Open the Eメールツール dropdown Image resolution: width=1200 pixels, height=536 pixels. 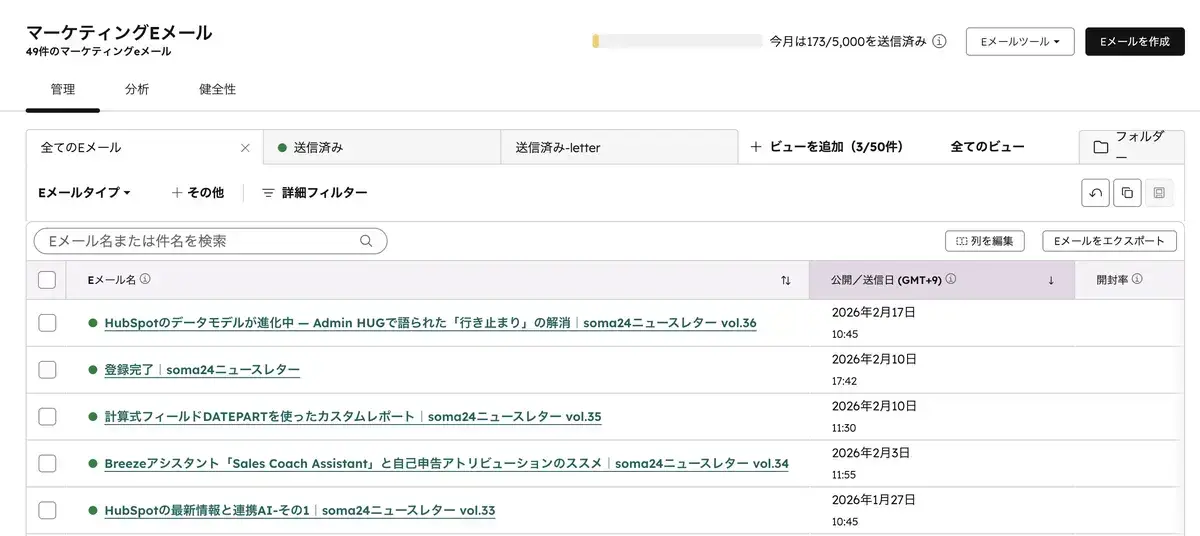point(1020,42)
